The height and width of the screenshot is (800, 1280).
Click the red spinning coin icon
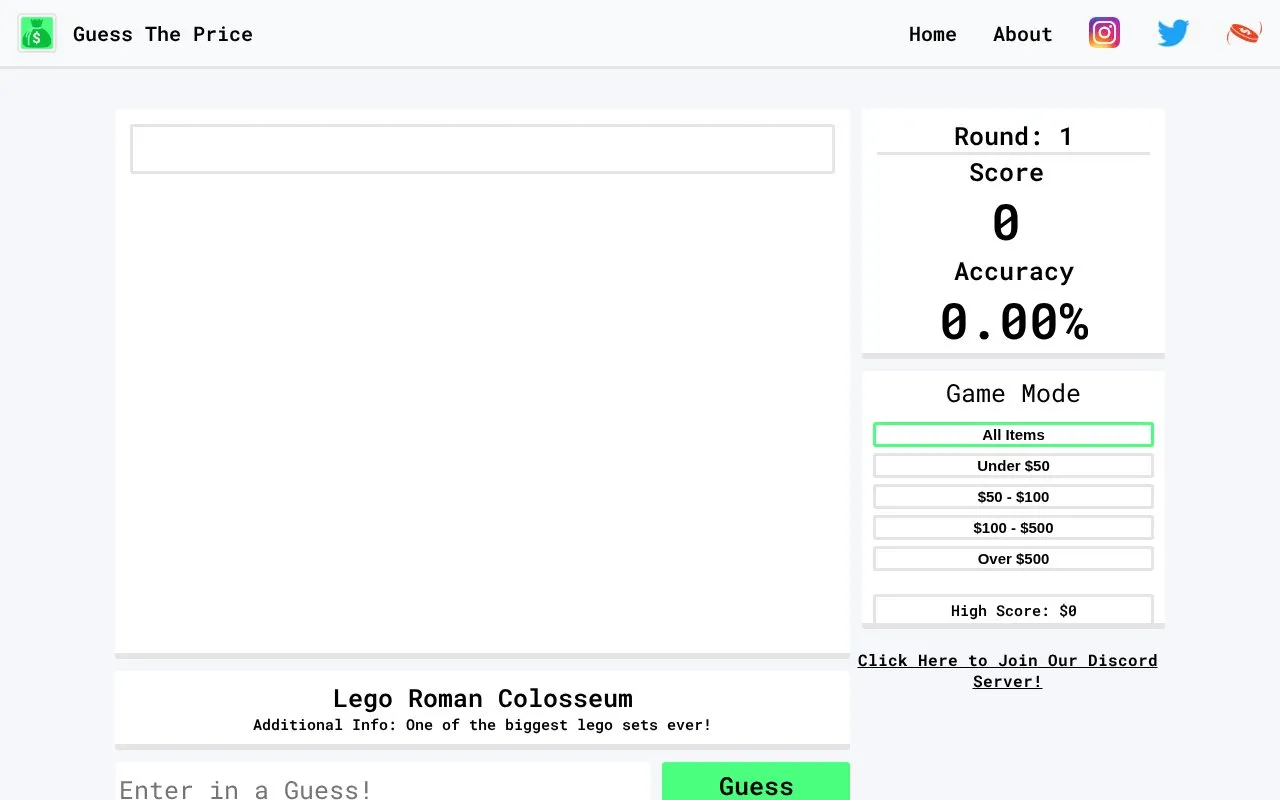point(1244,33)
